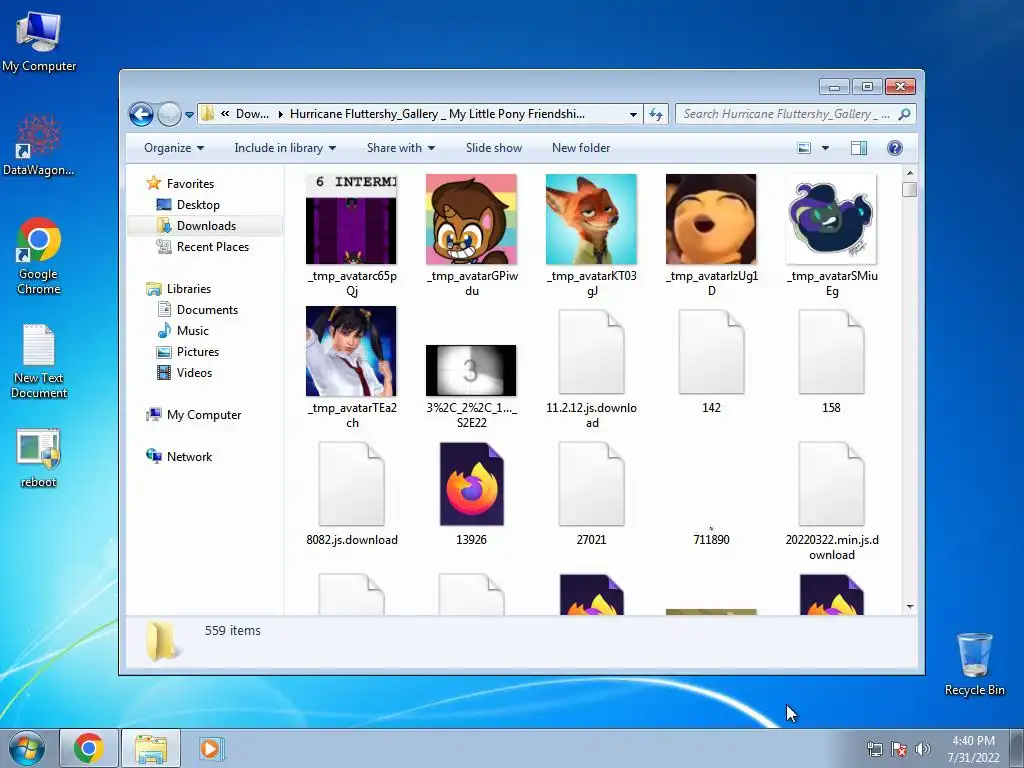Select the reboot desktop shortcut

[39, 458]
